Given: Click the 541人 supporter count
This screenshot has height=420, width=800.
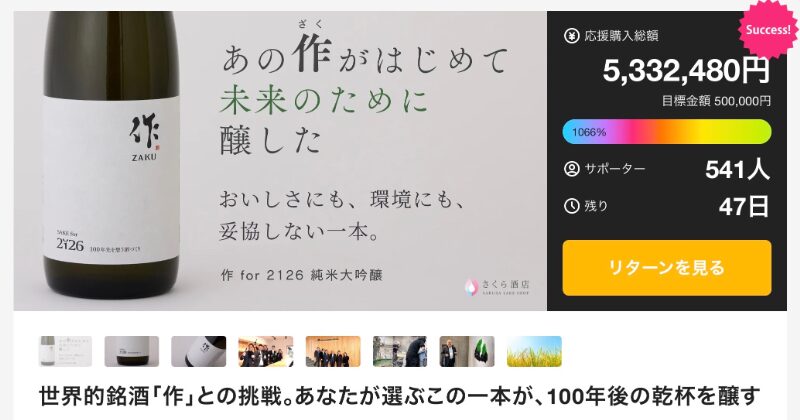Looking at the screenshot, I should [737, 169].
